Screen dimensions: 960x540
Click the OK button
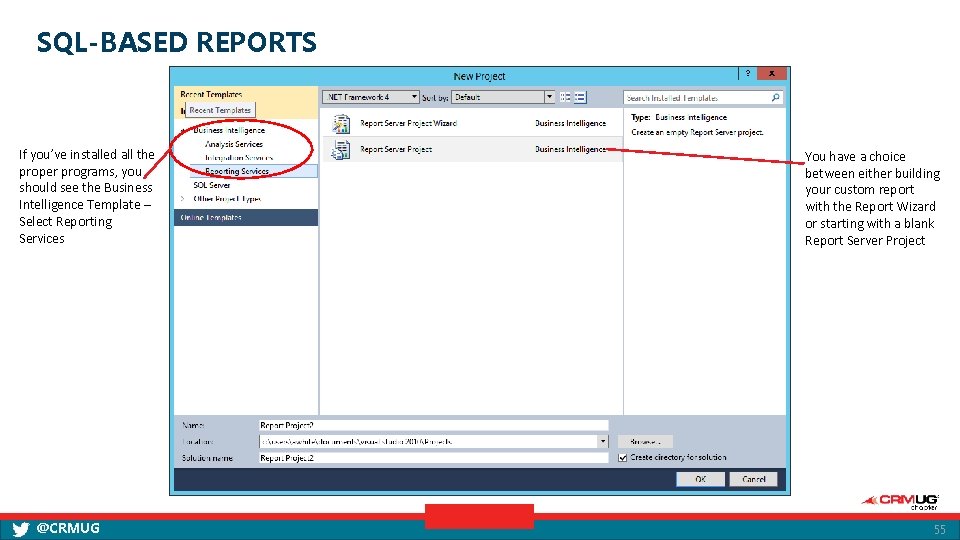coord(700,479)
